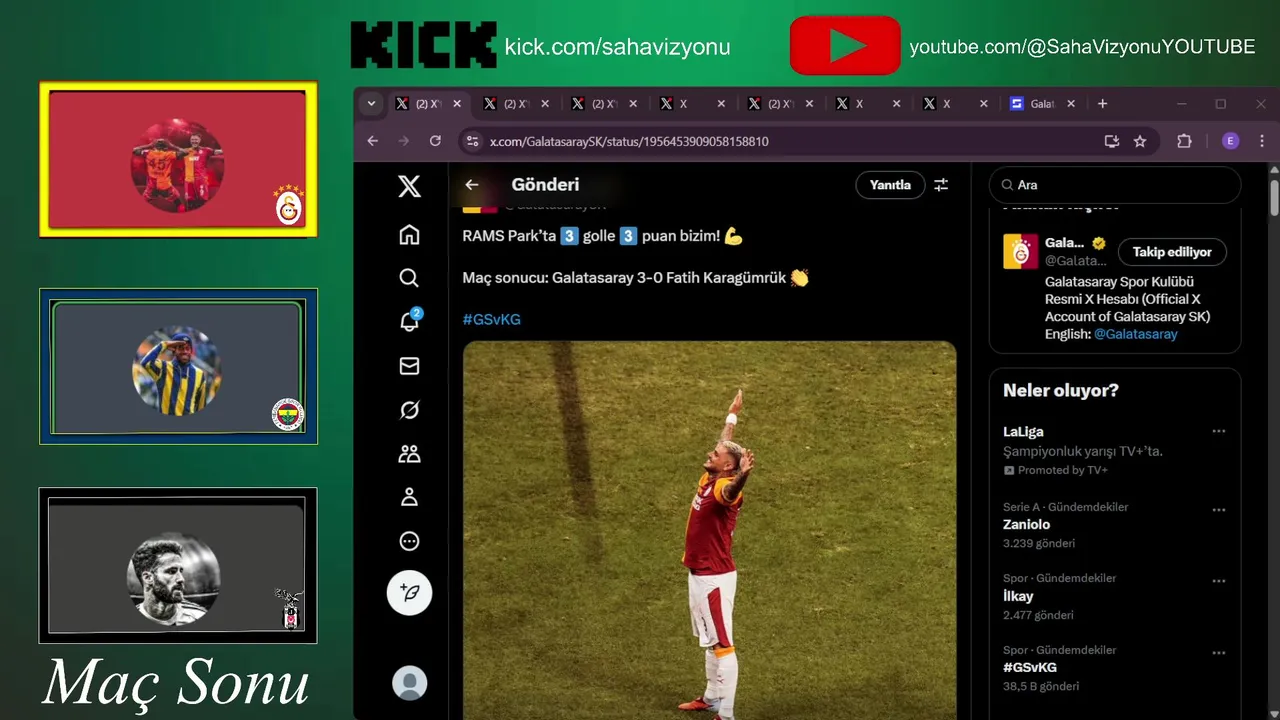Open the Chrome profile avatar E
The image size is (1280, 720).
click(1231, 141)
